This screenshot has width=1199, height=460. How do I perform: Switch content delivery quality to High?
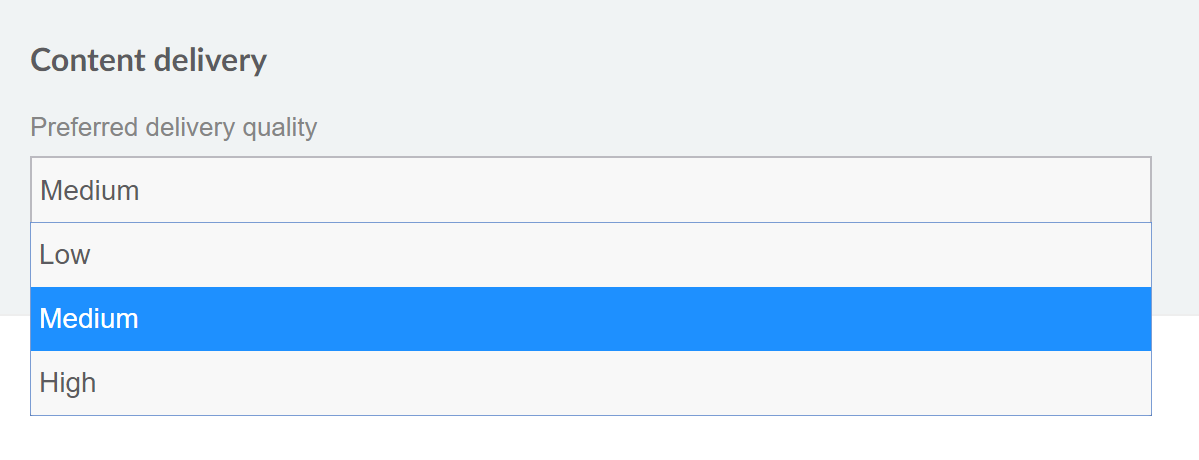(x=590, y=382)
